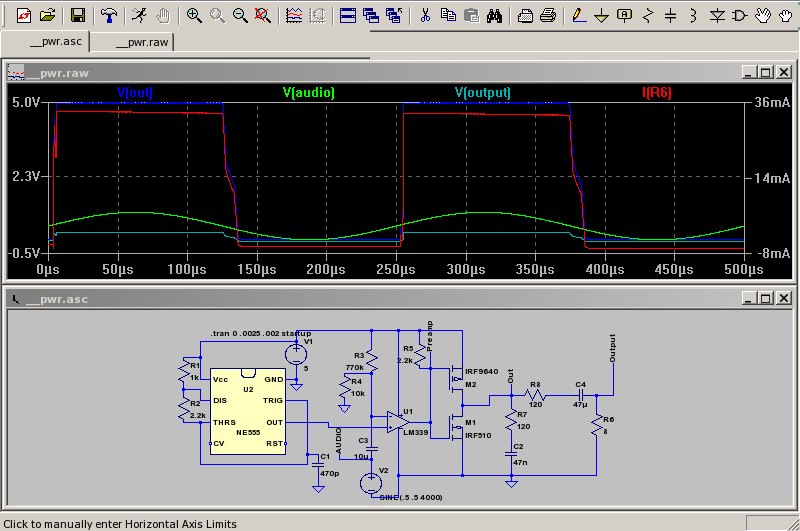
Task: Click the V(output) trace label
Action: (482, 92)
